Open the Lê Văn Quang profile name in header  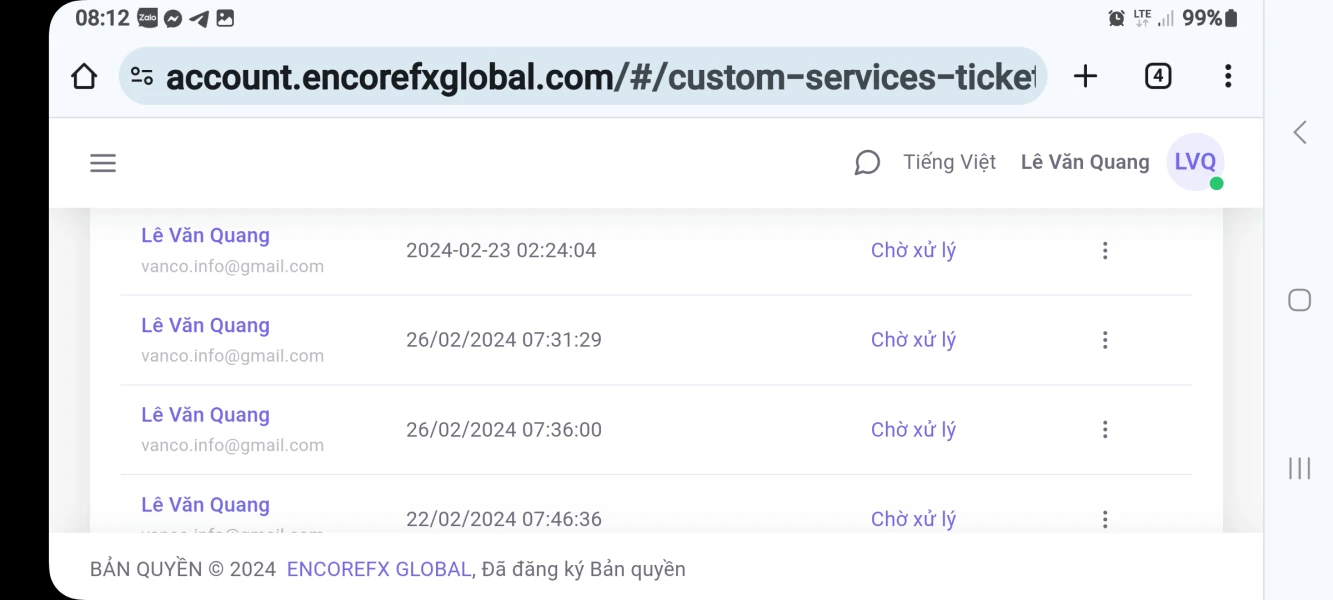point(1085,162)
